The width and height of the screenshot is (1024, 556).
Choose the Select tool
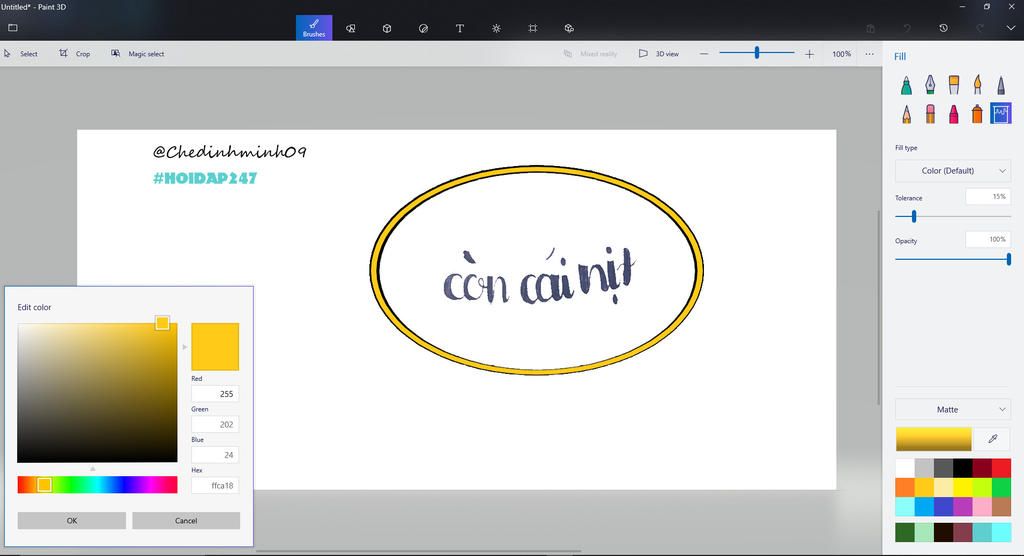pos(21,54)
